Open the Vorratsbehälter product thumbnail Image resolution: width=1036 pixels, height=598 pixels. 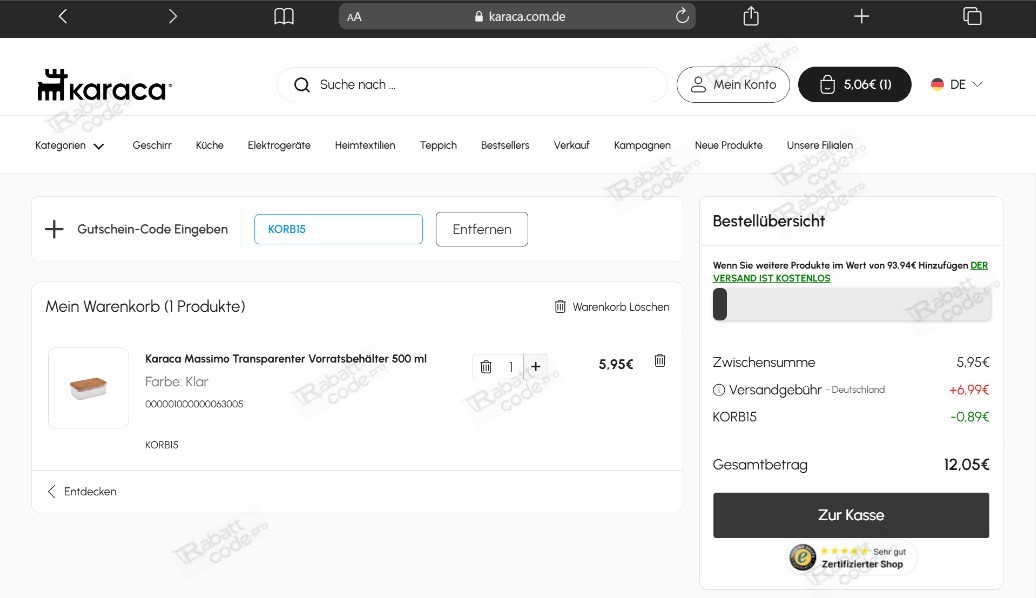(89, 388)
